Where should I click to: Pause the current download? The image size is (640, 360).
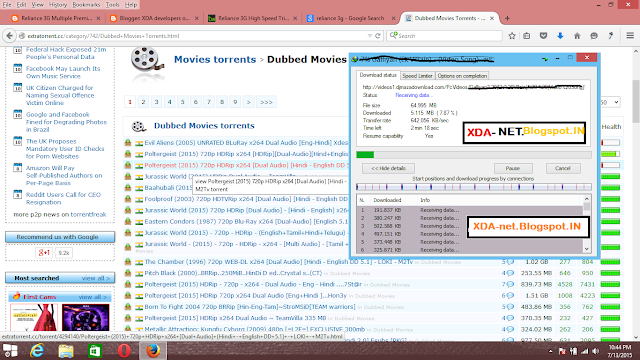pos(513,168)
